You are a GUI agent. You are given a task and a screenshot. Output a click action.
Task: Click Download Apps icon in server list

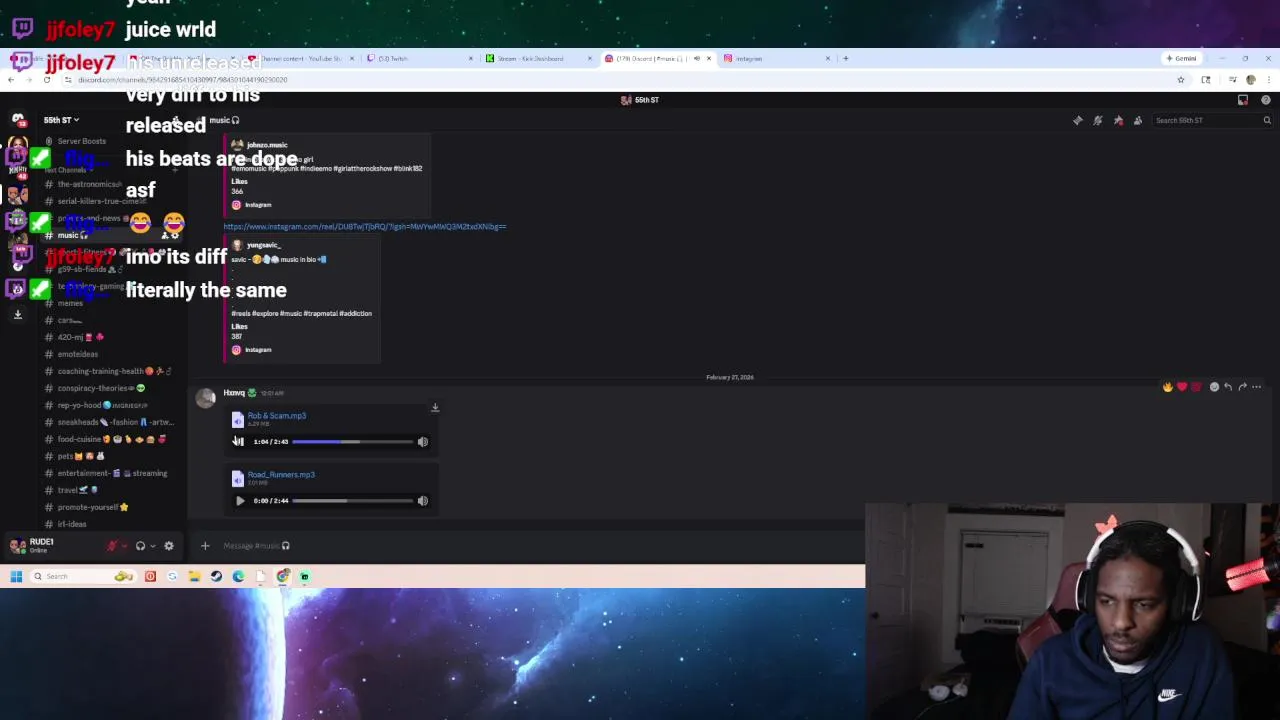tap(17, 315)
